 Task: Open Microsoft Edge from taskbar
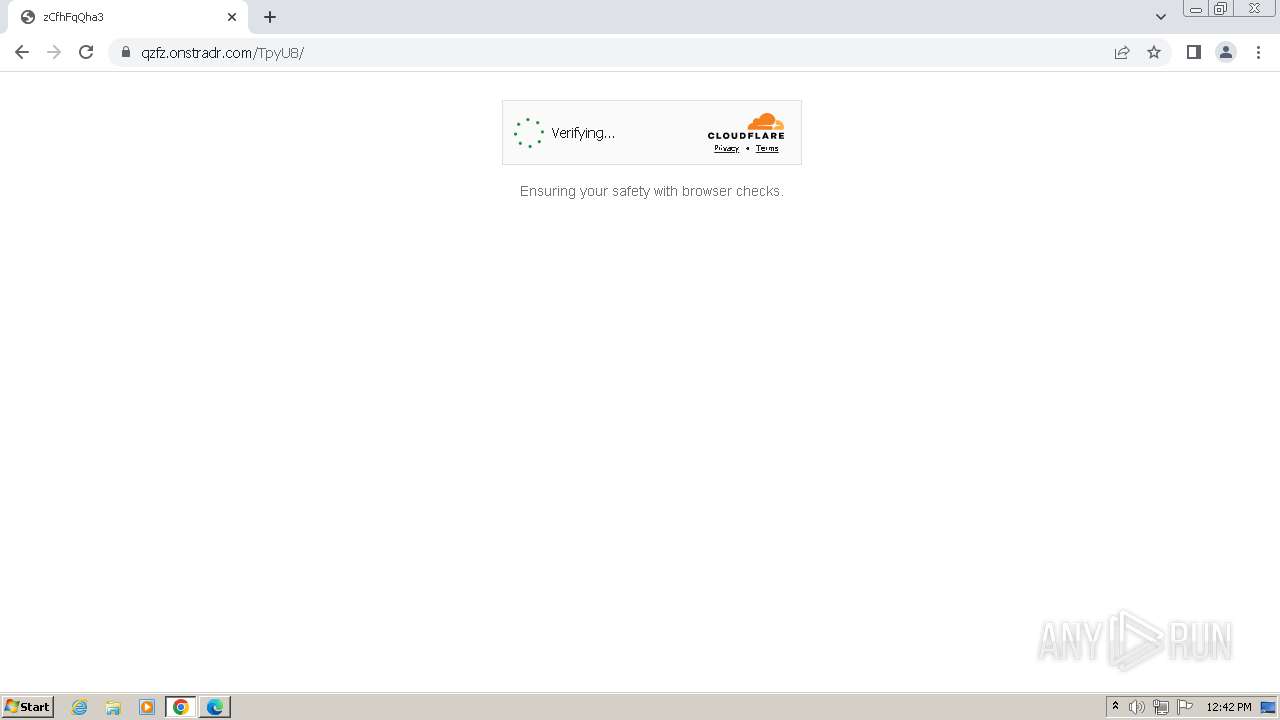pyautogui.click(x=215, y=707)
